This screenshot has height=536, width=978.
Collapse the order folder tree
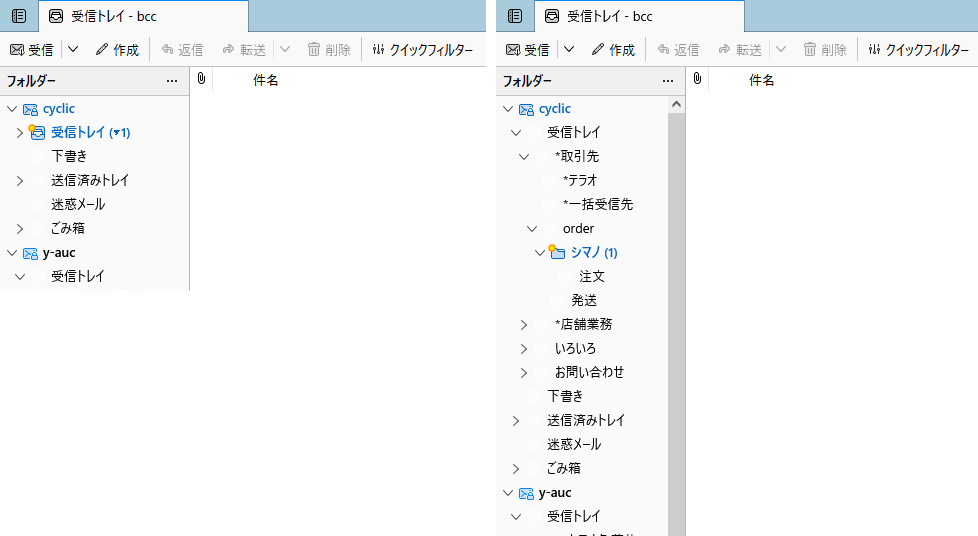[531, 228]
